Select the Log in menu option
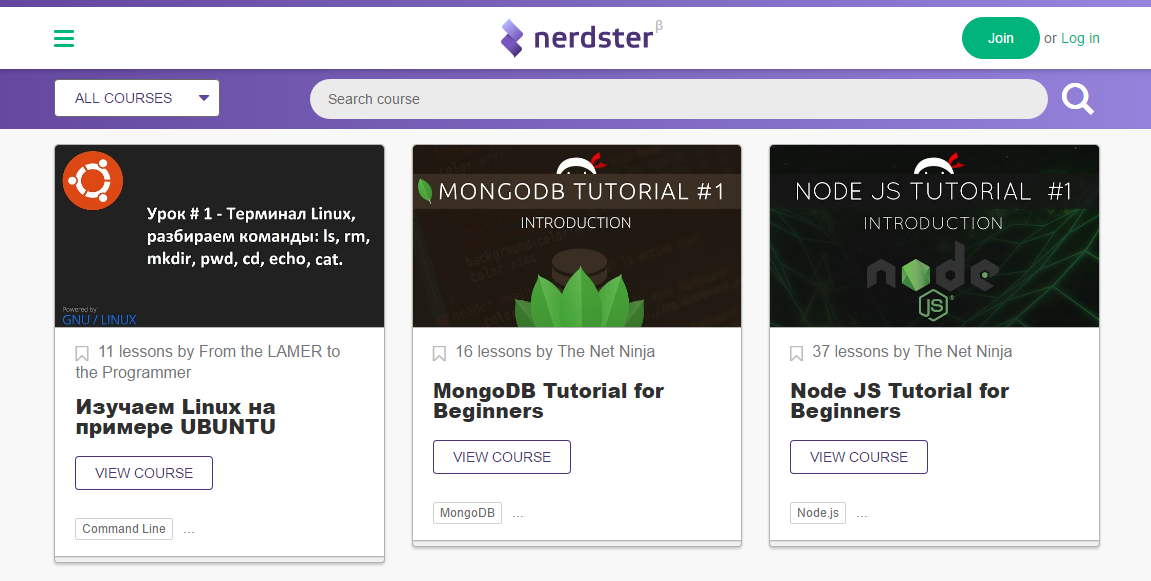The image size is (1151, 581). tap(1082, 37)
